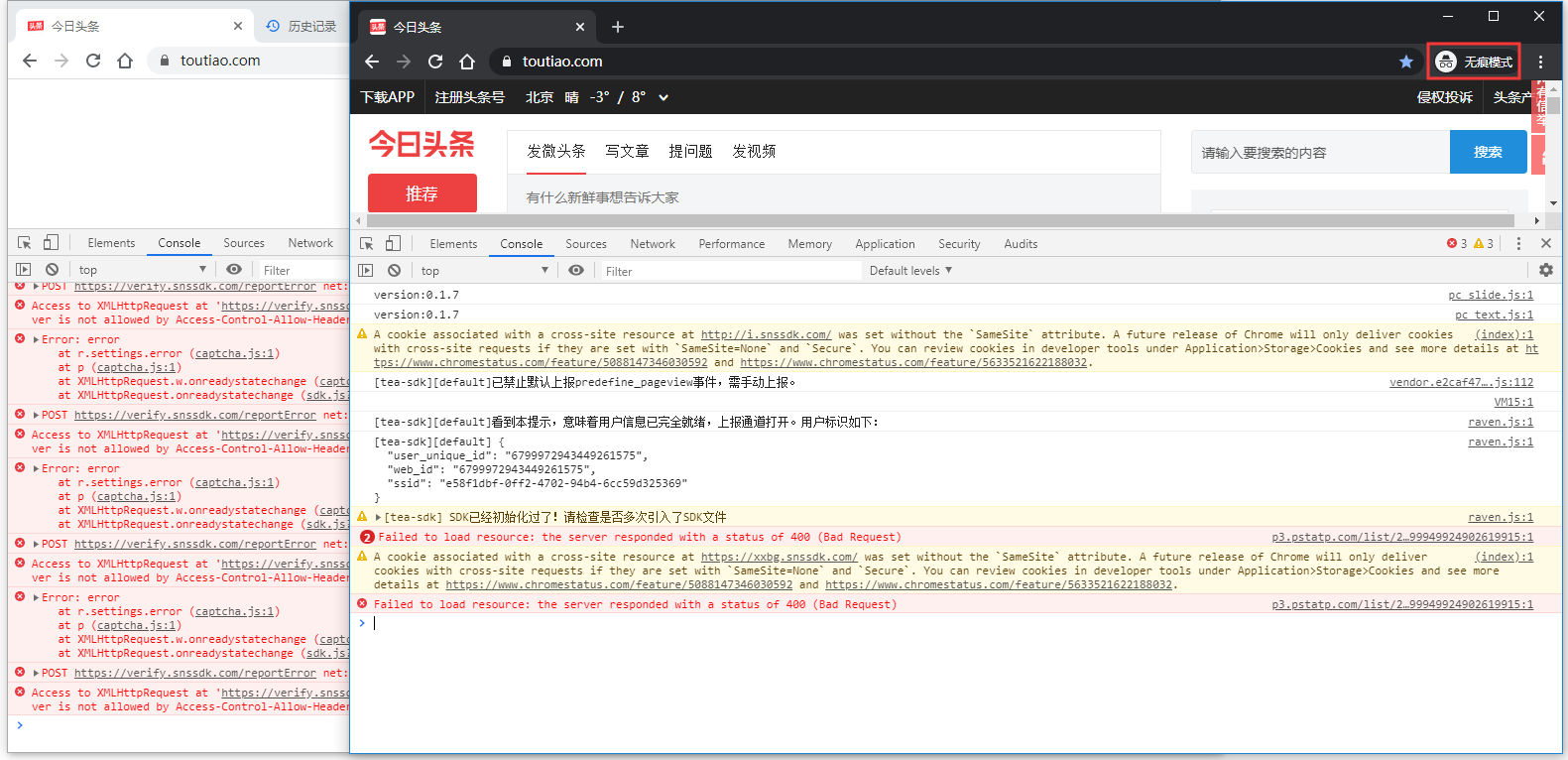Open the raven.js:1 source link for SDK warning

(x=1500, y=517)
